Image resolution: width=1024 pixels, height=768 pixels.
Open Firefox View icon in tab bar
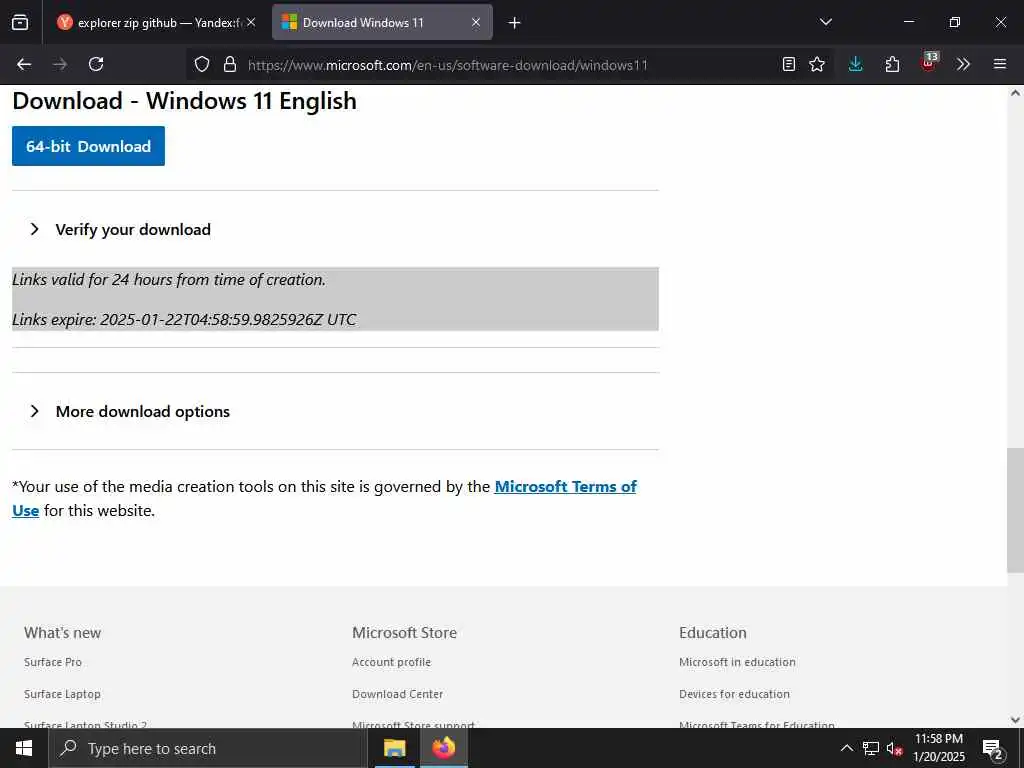(20, 22)
